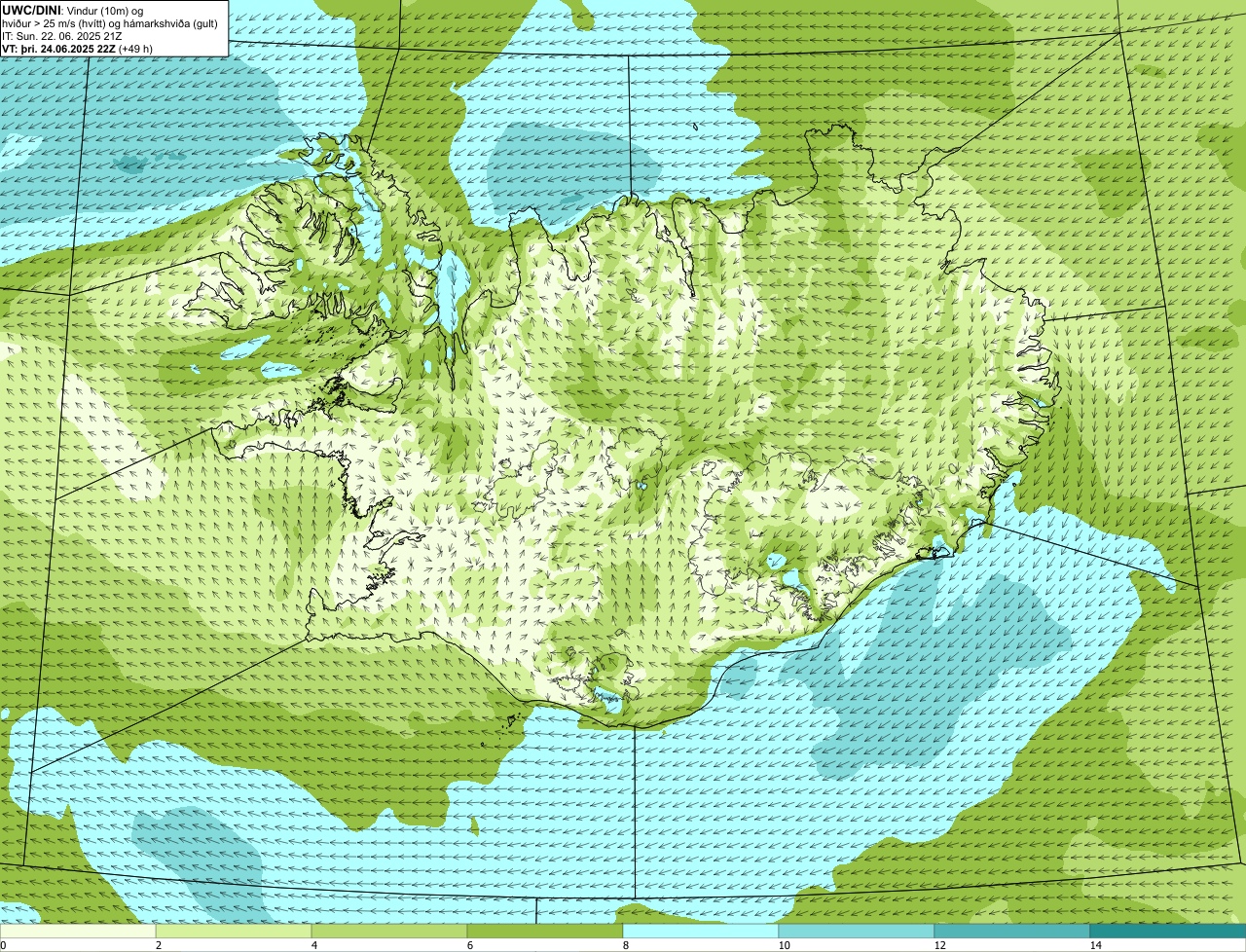
Task: Click the 6–8 m/s olive green swatch
Action: (x=545, y=931)
